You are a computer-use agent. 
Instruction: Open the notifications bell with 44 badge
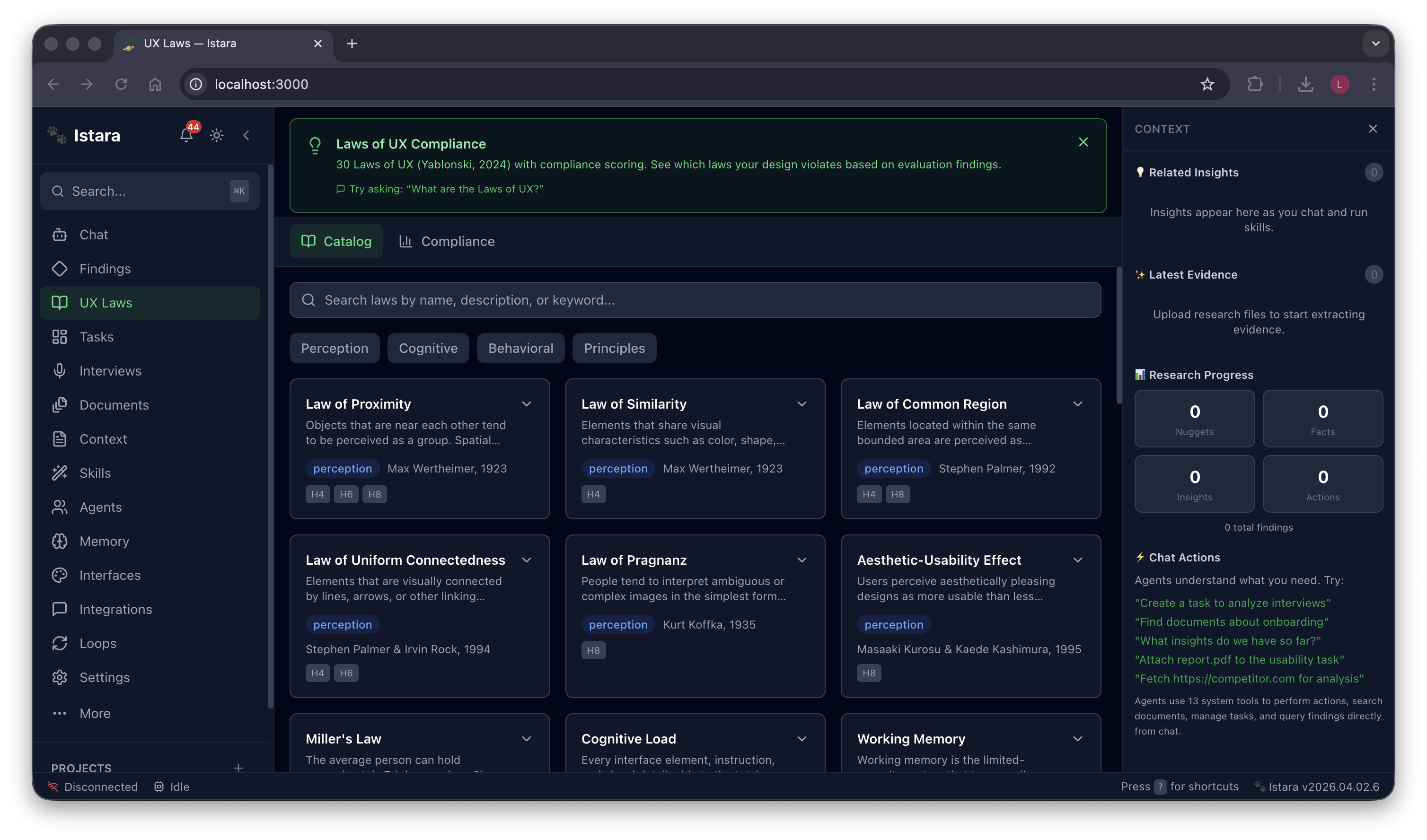click(x=186, y=135)
